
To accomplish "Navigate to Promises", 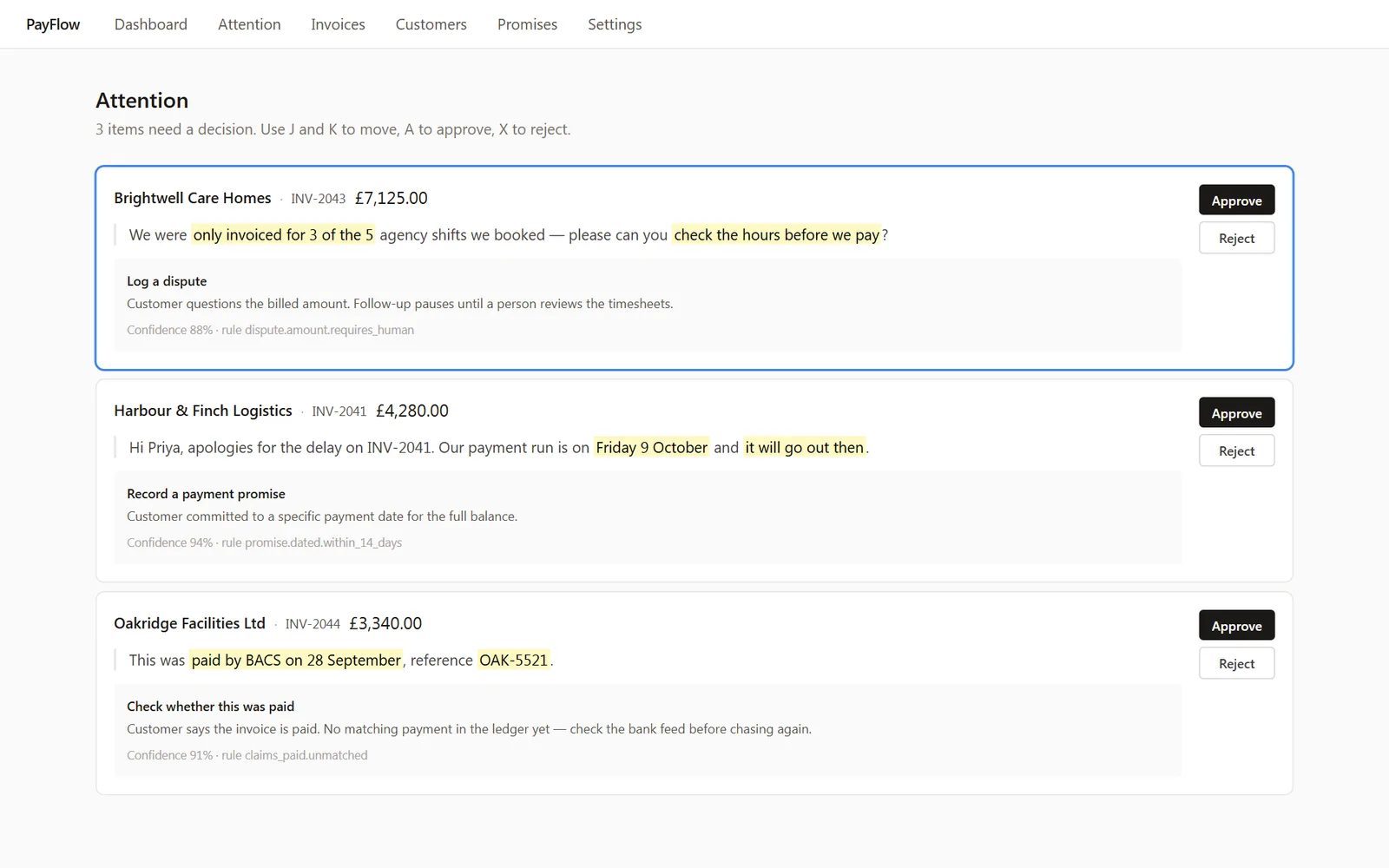I will coord(527,24).
